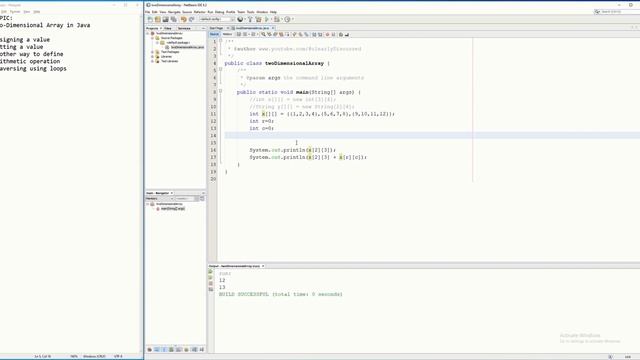Select the twoDimensionalArray.java editor tab
640x360 pixels.
(x=252, y=28)
